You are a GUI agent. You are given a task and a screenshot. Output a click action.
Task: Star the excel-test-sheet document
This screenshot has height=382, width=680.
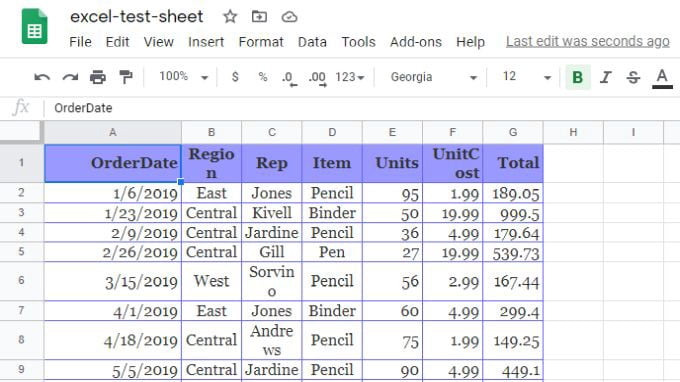230,17
